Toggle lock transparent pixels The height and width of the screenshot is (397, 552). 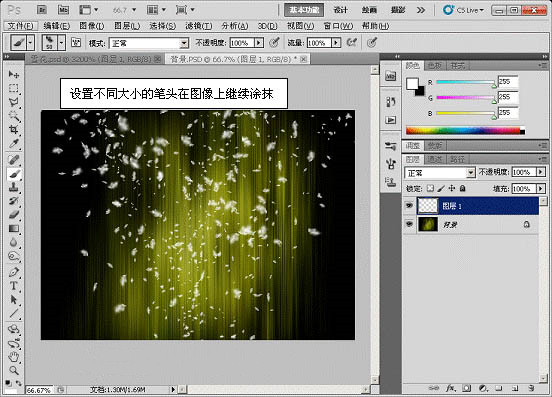coord(430,189)
